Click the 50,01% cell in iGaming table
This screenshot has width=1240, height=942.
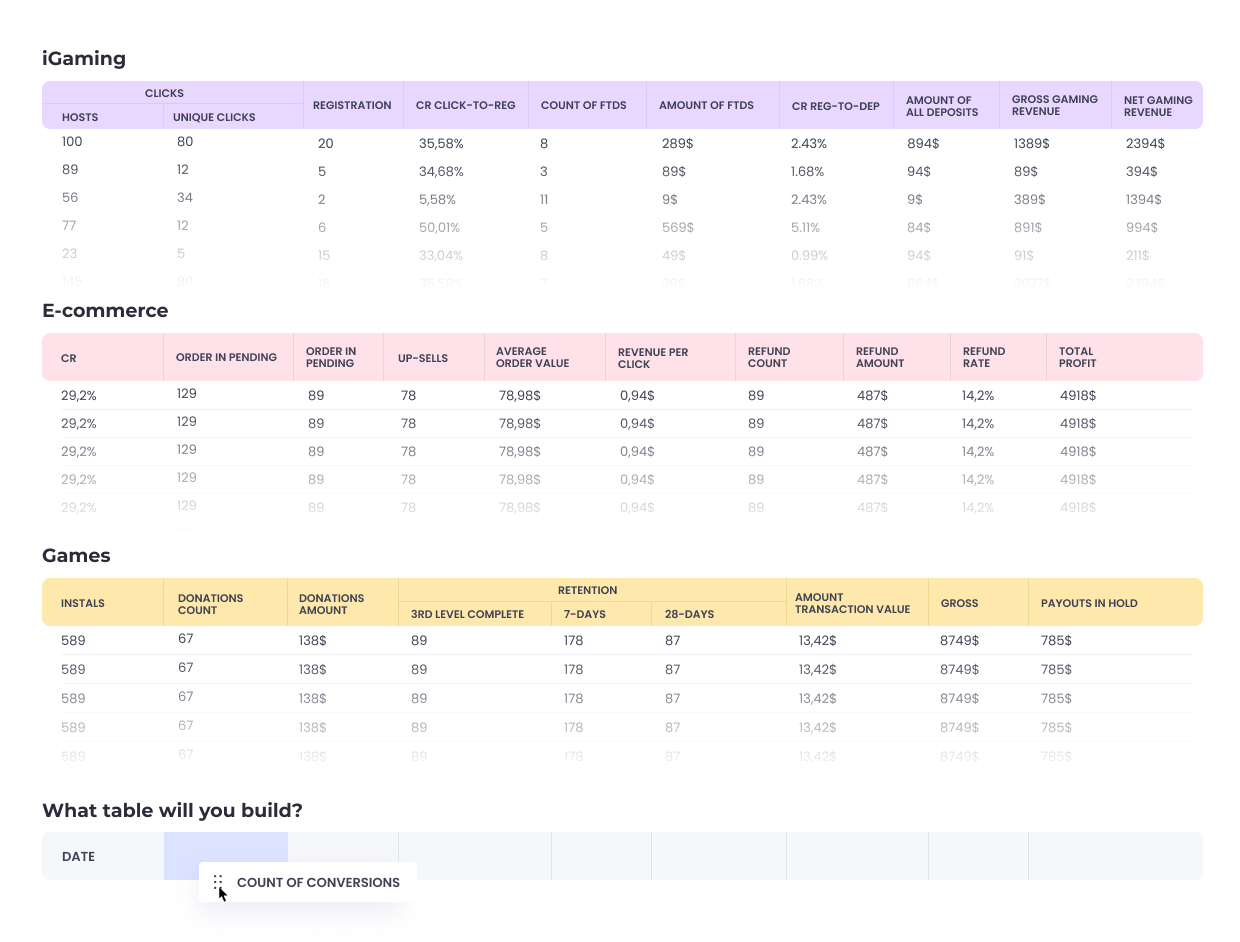pyautogui.click(x=440, y=228)
